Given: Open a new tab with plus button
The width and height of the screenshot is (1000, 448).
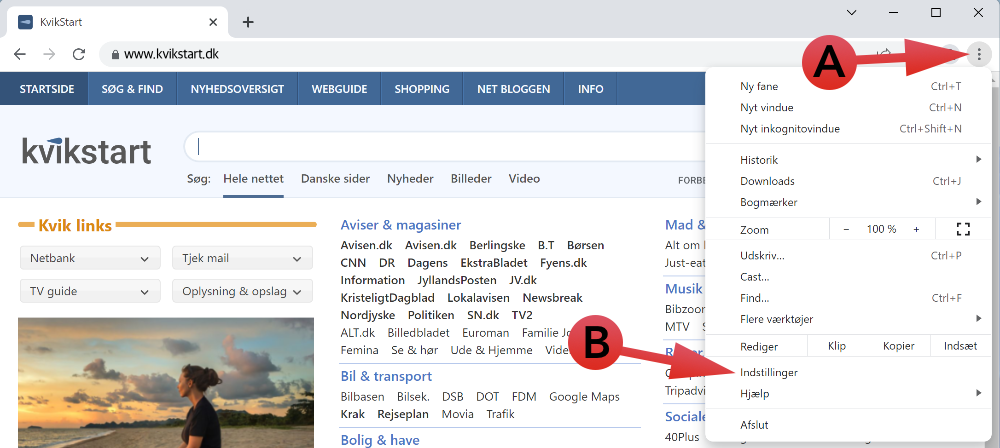Looking at the screenshot, I should pyautogui.click(x=248, y=22).
